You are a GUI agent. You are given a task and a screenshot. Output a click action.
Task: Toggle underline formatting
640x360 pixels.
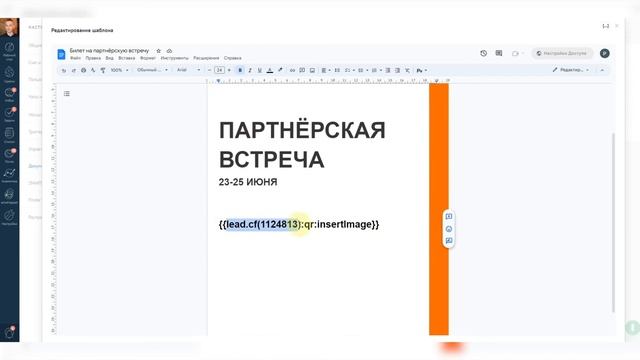[x=260, y=70]
